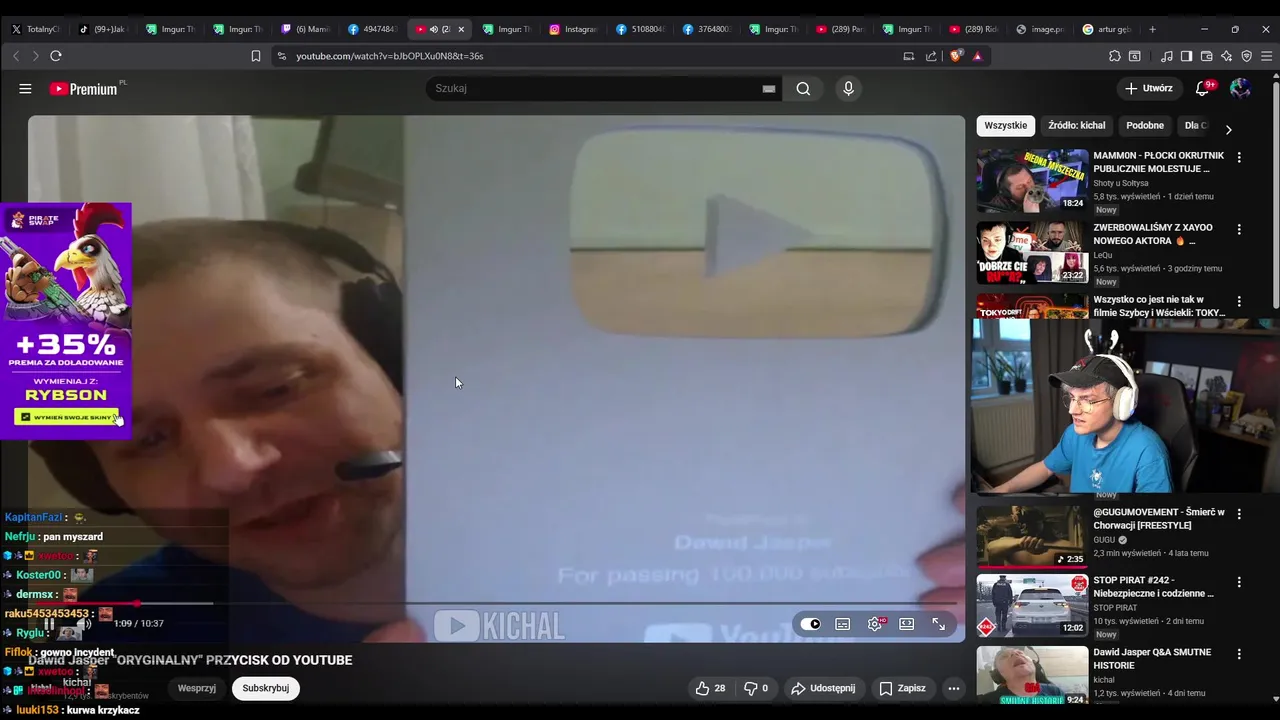The image size is (1280, 720).
Task: Install app icon in address bar
Action: pos(909,56)
